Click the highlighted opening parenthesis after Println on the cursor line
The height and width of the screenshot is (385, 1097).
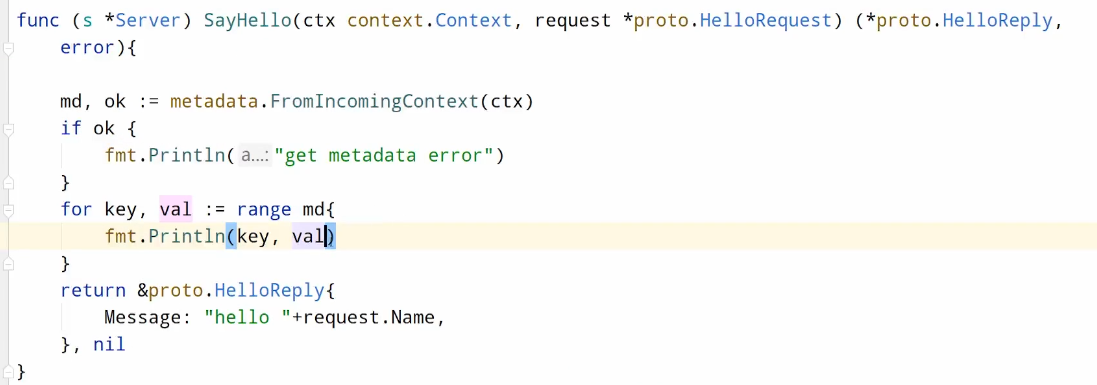coord(231,237)
